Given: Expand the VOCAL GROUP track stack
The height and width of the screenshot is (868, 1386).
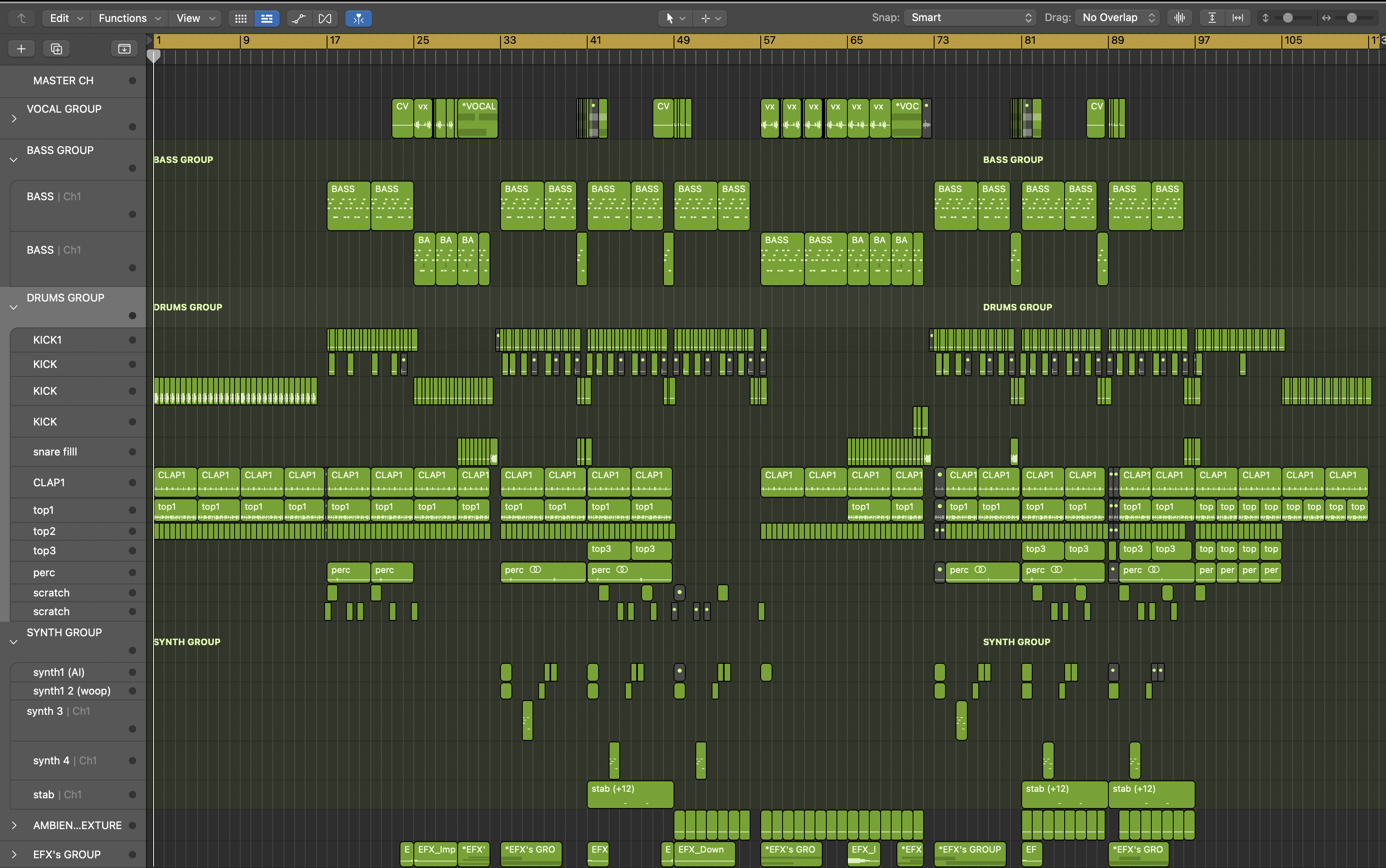Looking at the screenshot, I should click(x=14, y=119).
